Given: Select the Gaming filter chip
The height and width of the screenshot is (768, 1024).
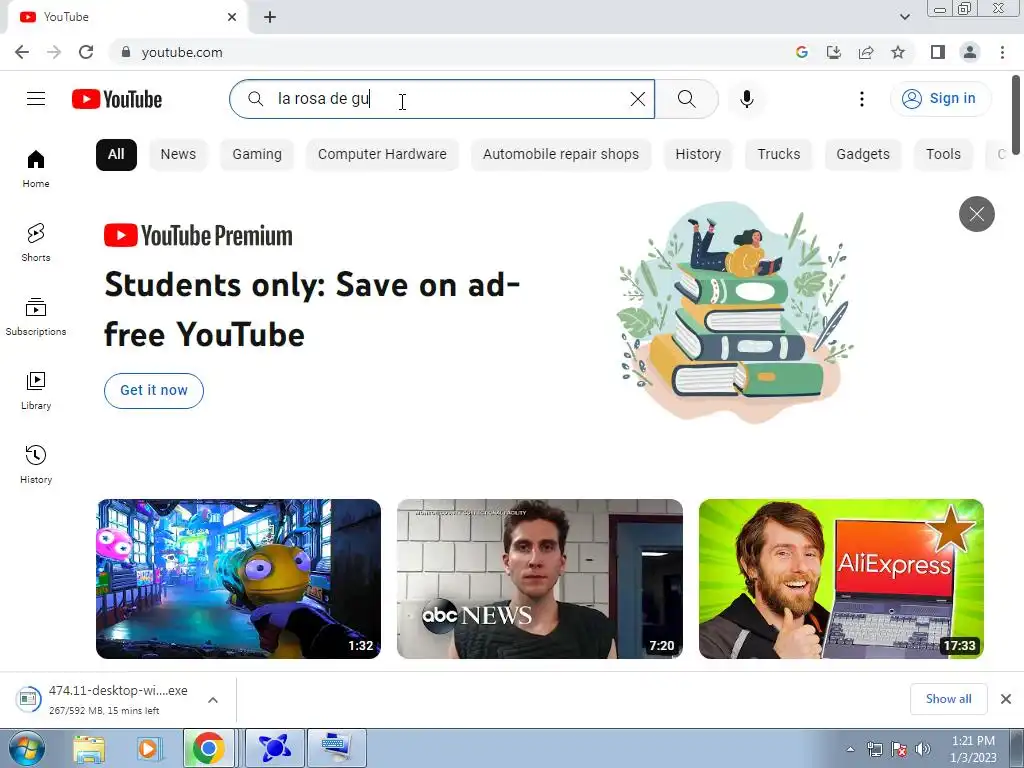Looking at the screenshot, I should [x=257, y=155].
